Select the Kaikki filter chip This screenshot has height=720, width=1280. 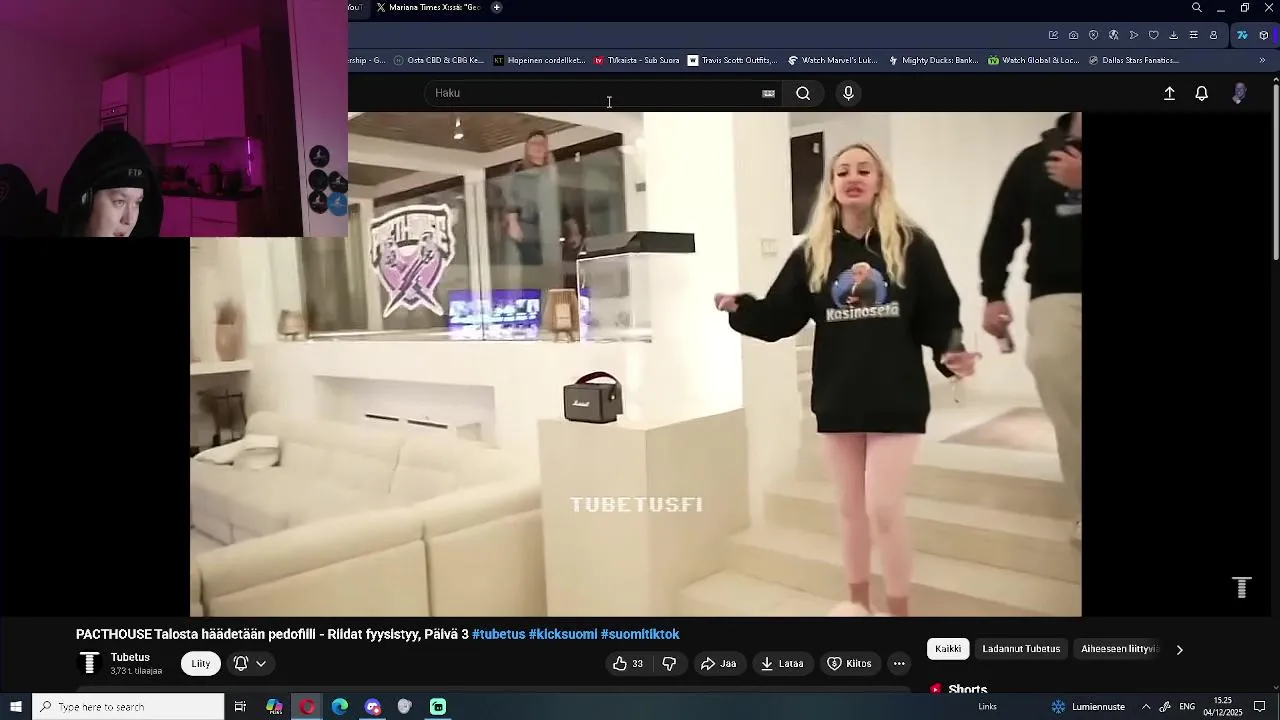[948, 649]
